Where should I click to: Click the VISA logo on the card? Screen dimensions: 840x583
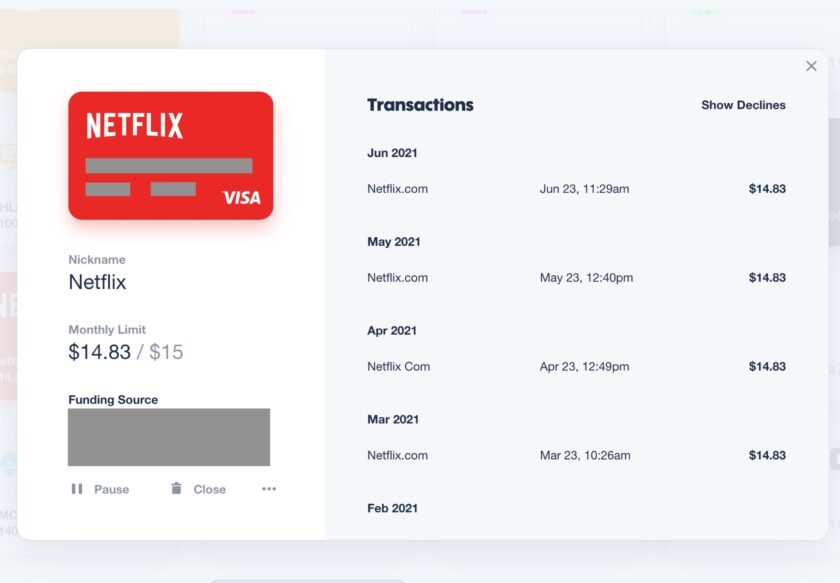click(242, 198)
